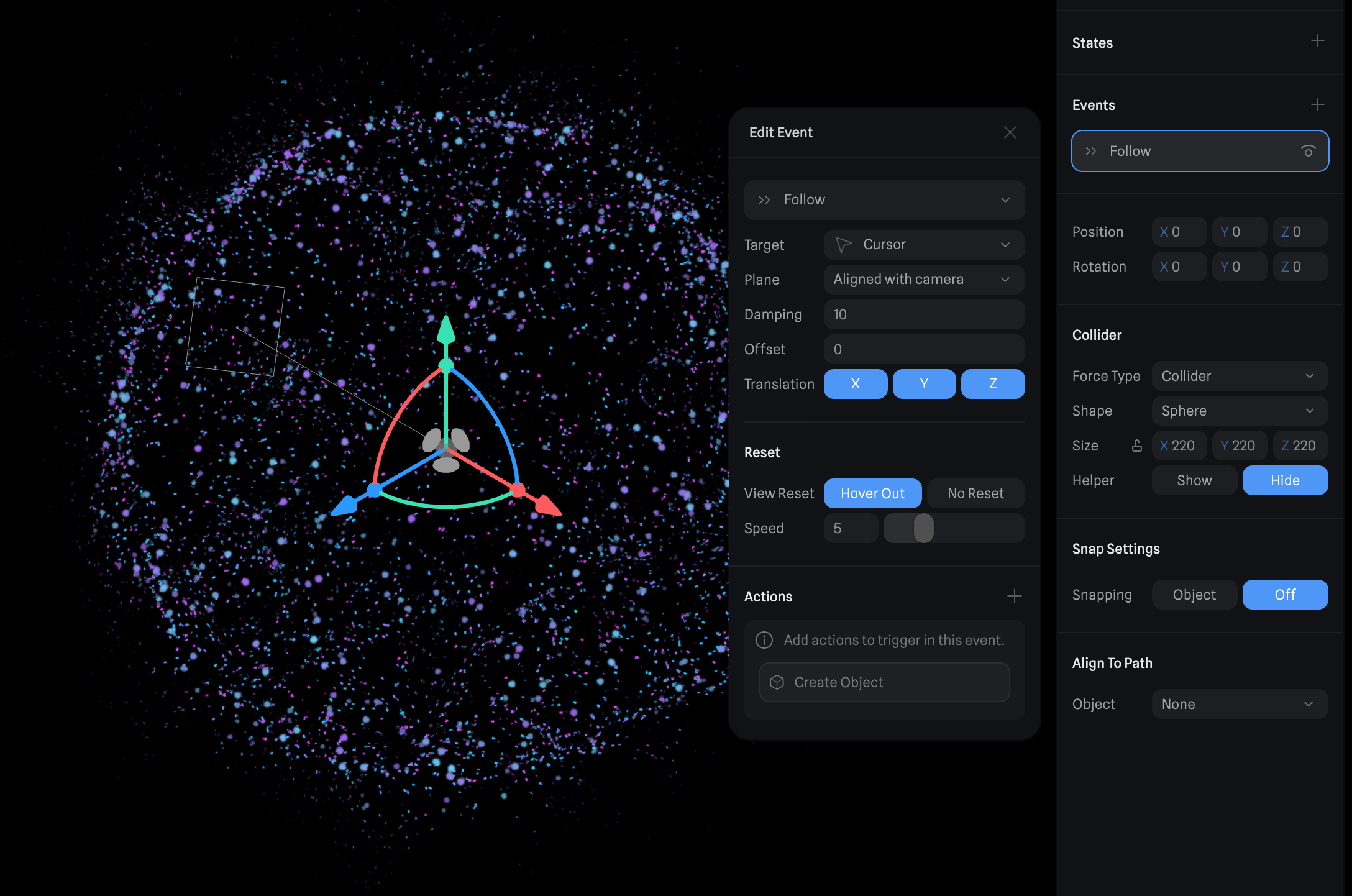1352x896 pixels.
Task: Add a new state with the plus icon
Action: click(x=1317, y=40)
